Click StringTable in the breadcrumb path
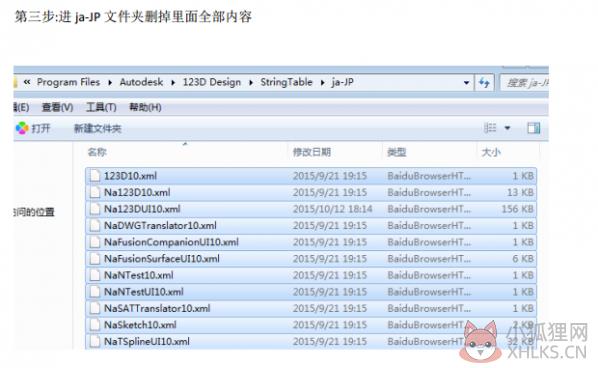Image resolution: width=598 pixels, height=368 pixels. (286, 82)
